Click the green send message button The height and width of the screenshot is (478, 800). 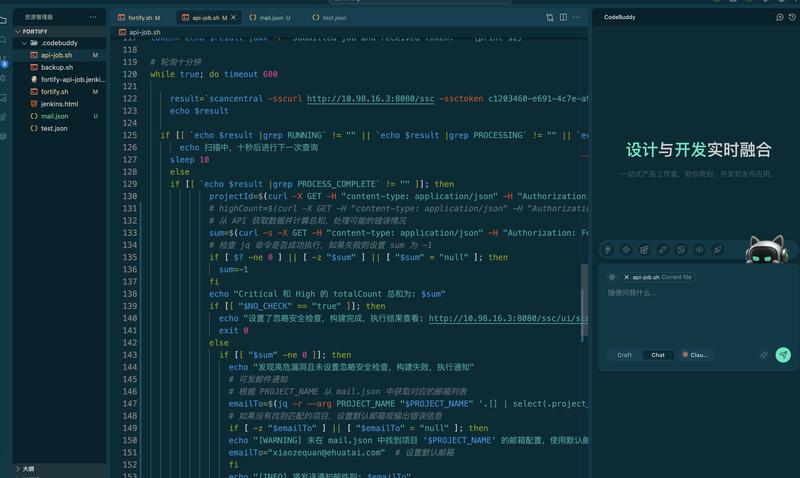click(x=783, y=355)
